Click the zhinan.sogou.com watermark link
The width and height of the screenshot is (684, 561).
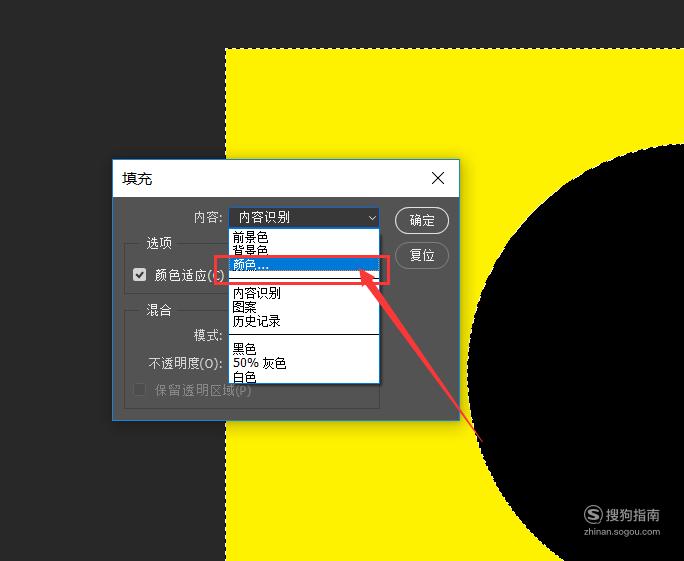622,532
